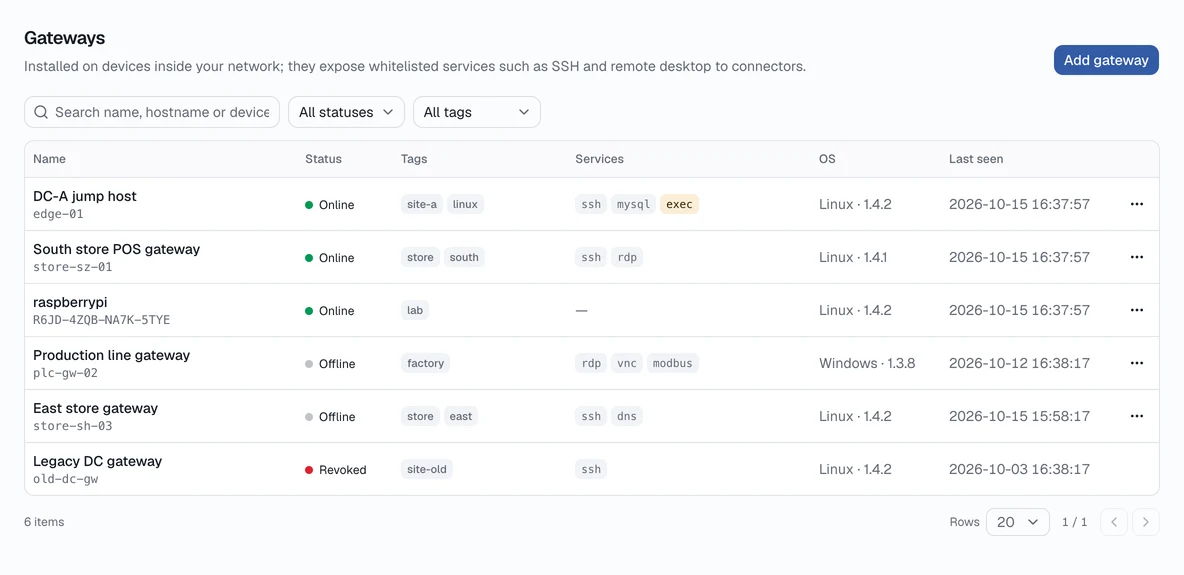Click the mysql service chip

click(x=634, y=204)
